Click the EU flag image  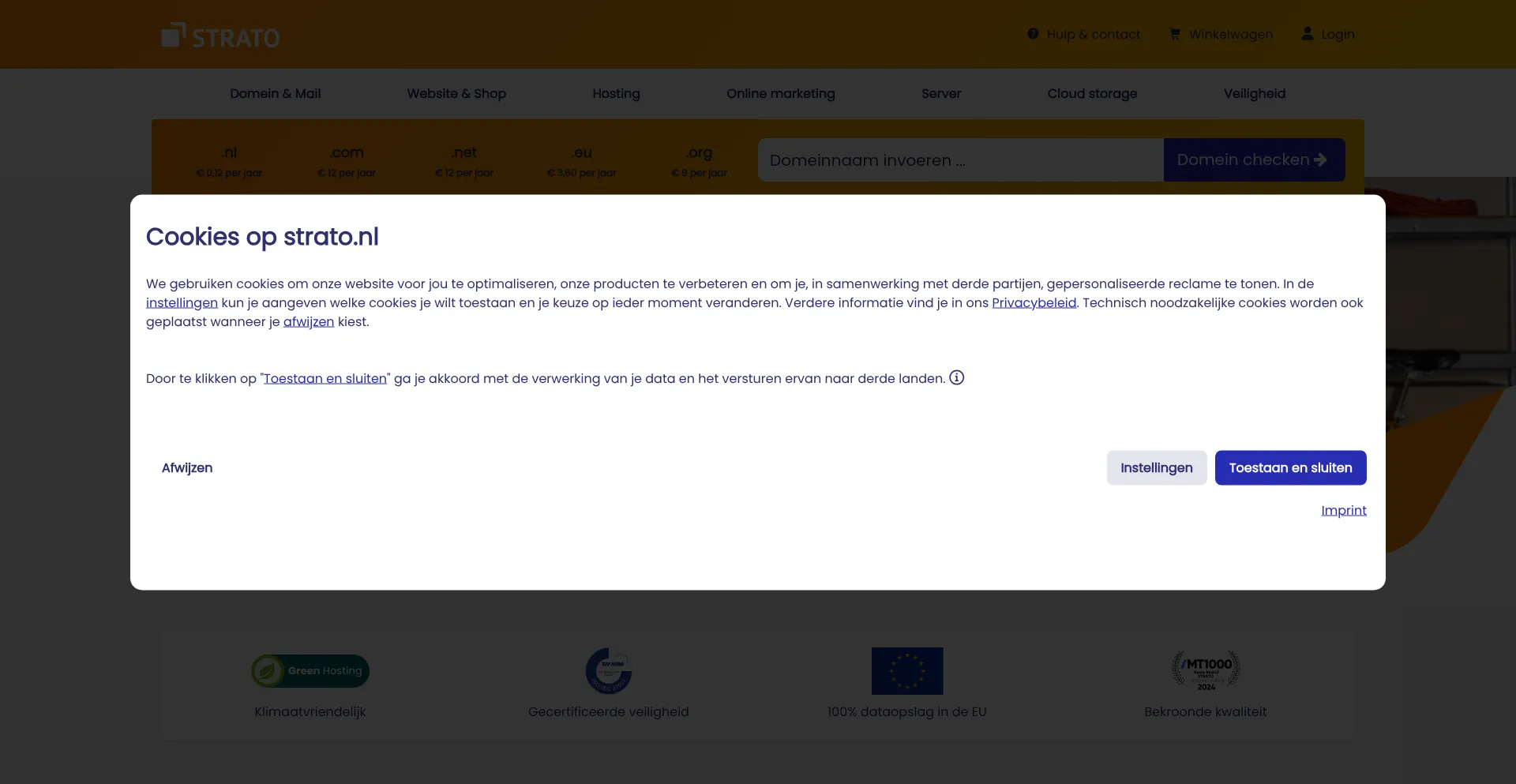[x=907, y=671]
